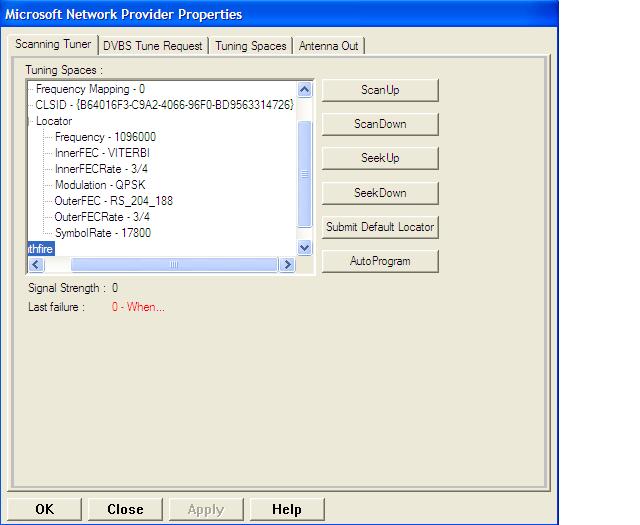Click the red '0 - When...' failure text
640x525 pixels.
138,307
